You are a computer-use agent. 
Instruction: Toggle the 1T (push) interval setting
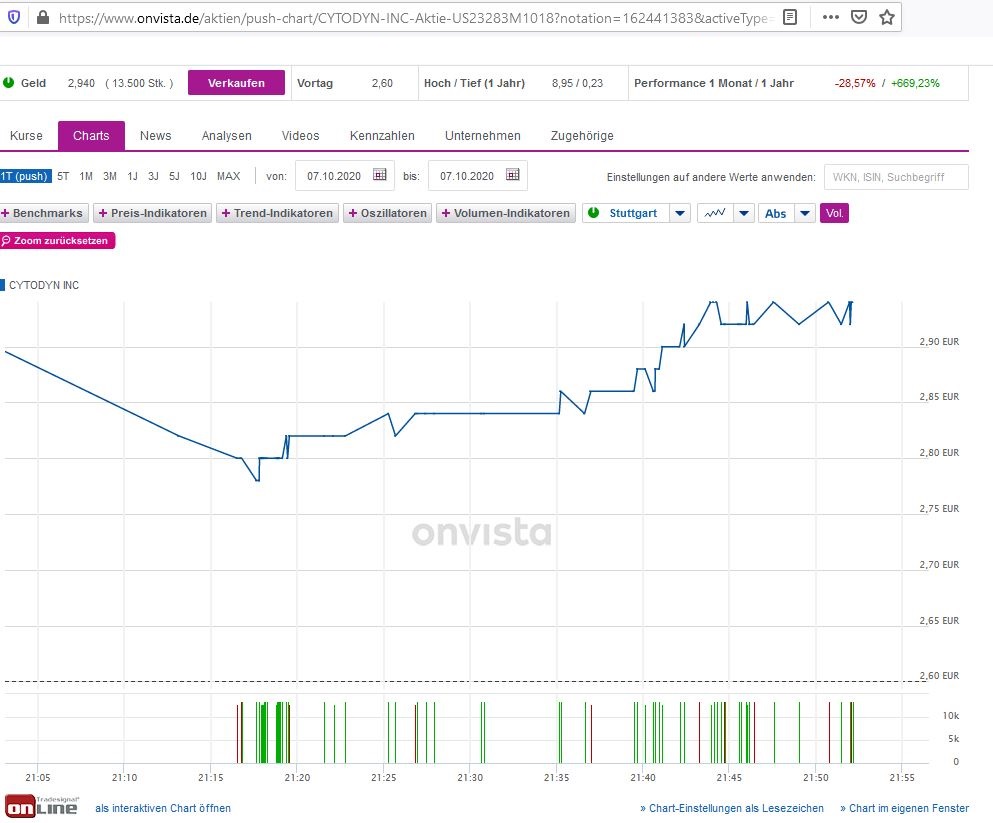[25, 175]
